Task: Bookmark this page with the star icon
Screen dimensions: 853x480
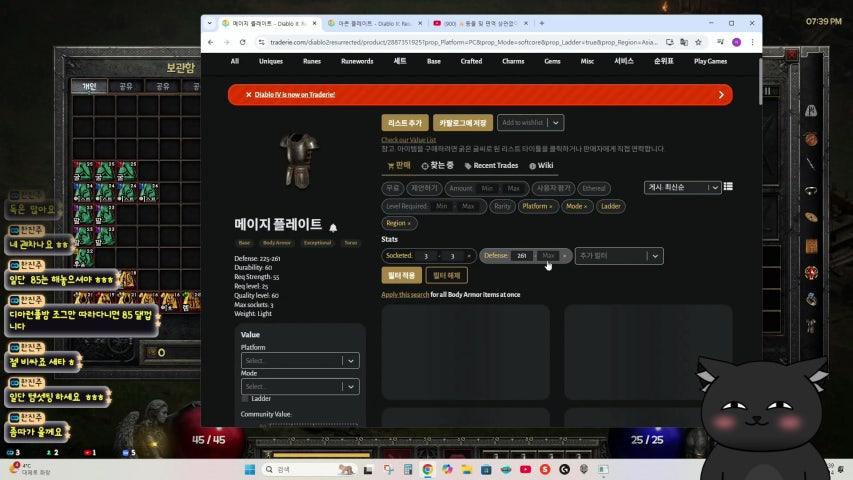Action: coord(699,42)
